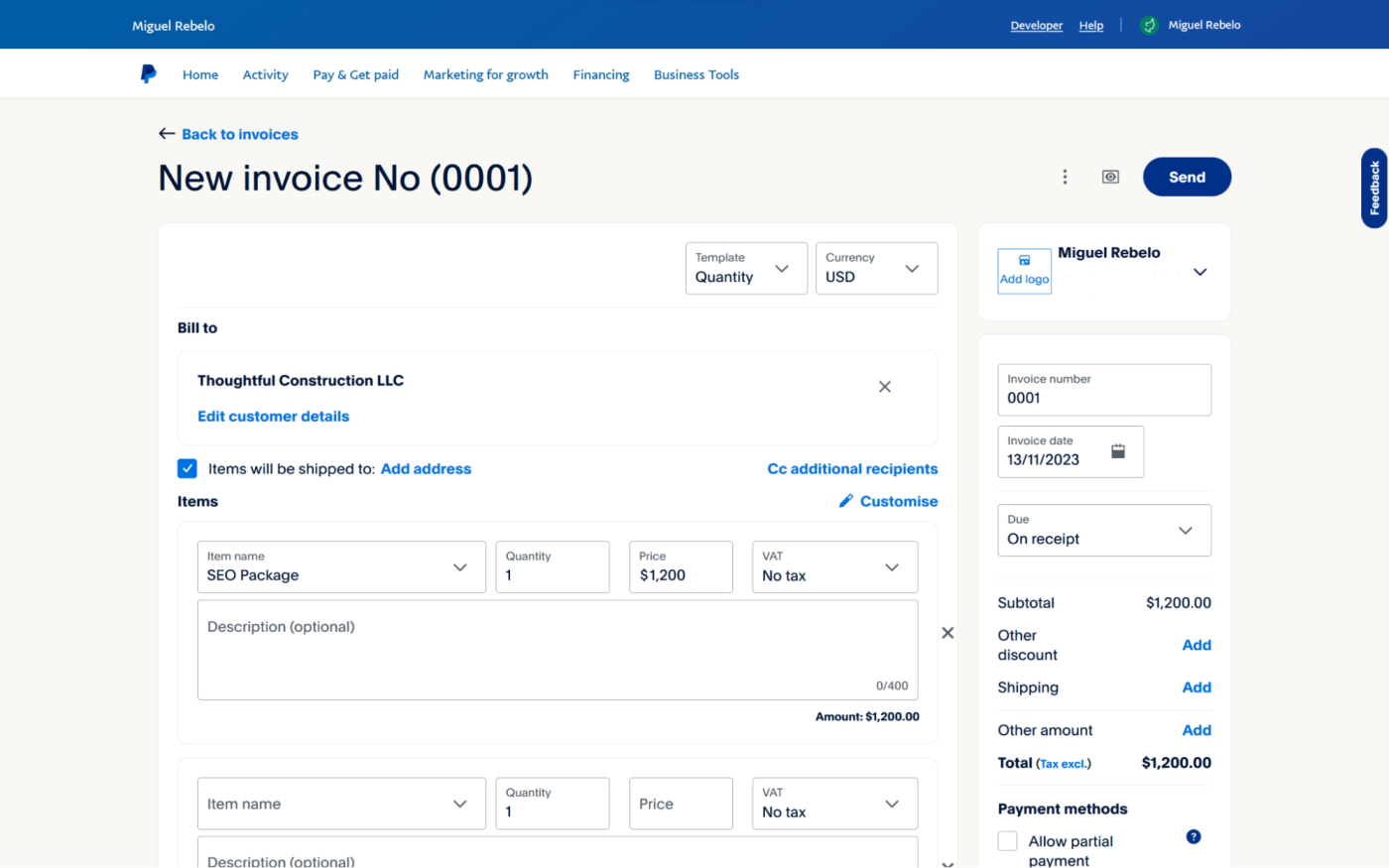Open the Template Quantity dropdown
This screenshot has height=868, width=1389.
point(746,268)
